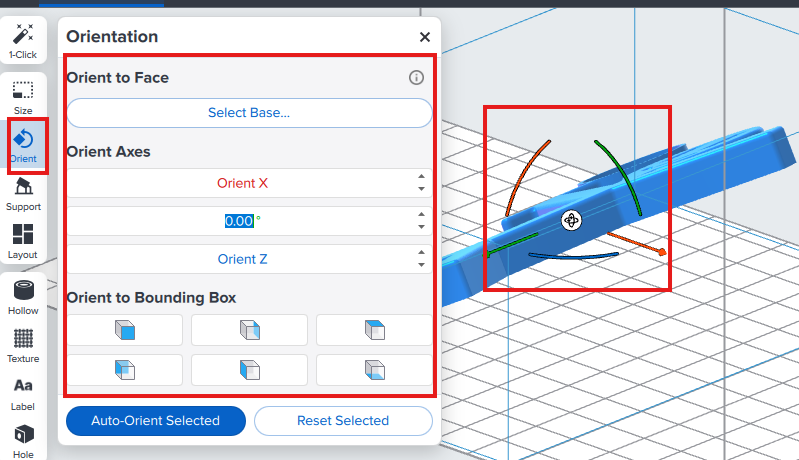This screenshot has width=799, height=460.
Task: Increase the rotation angle value
Action: pyautogui.click(x=421, y=215)
